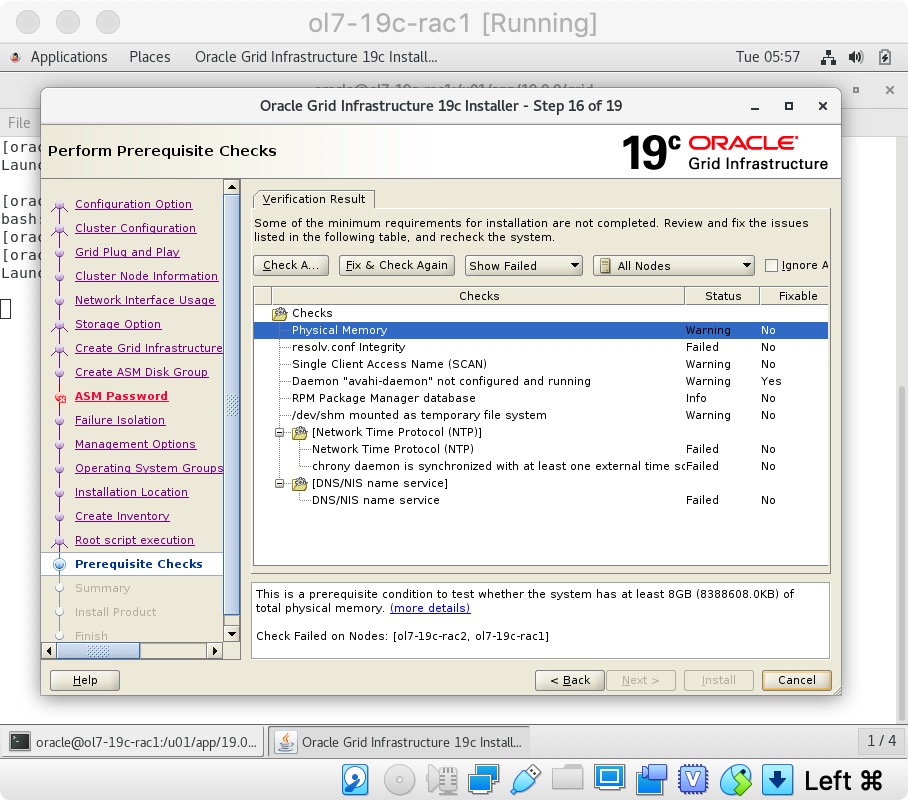Screen dimensions: 908x800
Task: Click the battery power icon in top bar
Action: point(884,57)
